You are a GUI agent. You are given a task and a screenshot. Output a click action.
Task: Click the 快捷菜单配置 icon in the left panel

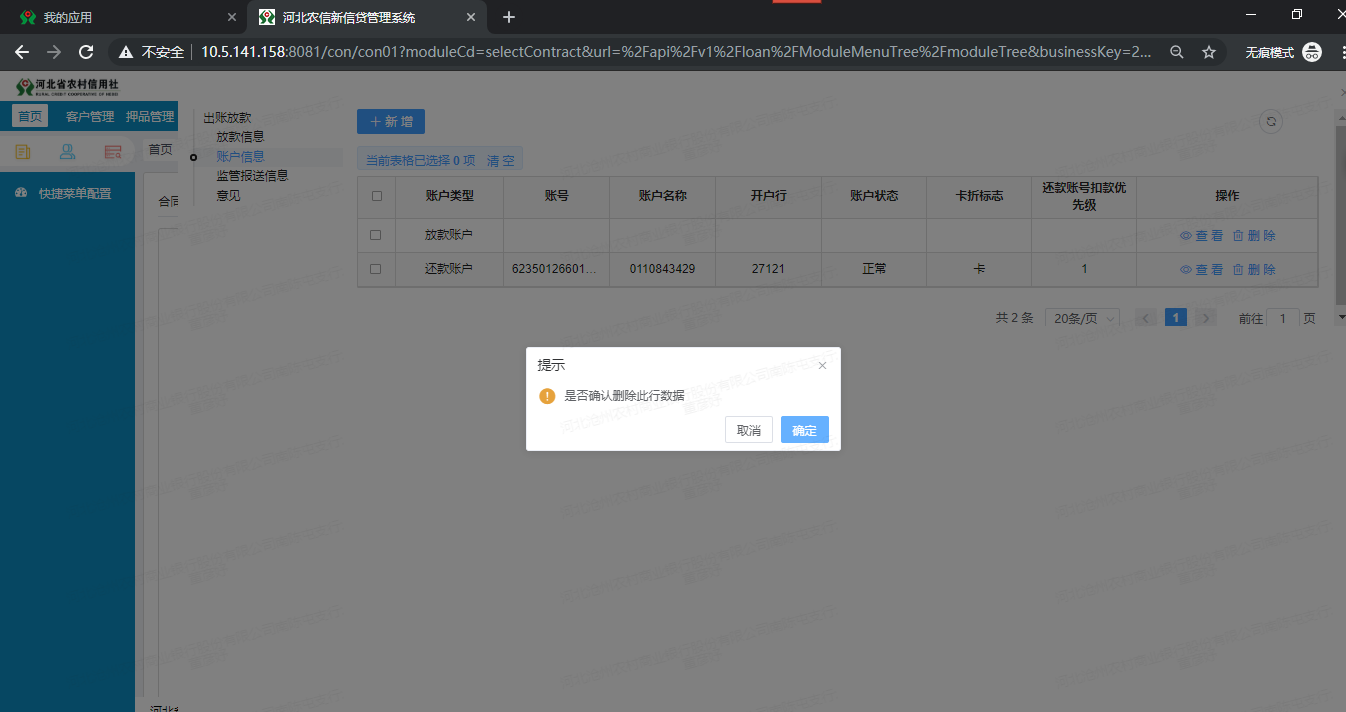click(x=20, y=192)
